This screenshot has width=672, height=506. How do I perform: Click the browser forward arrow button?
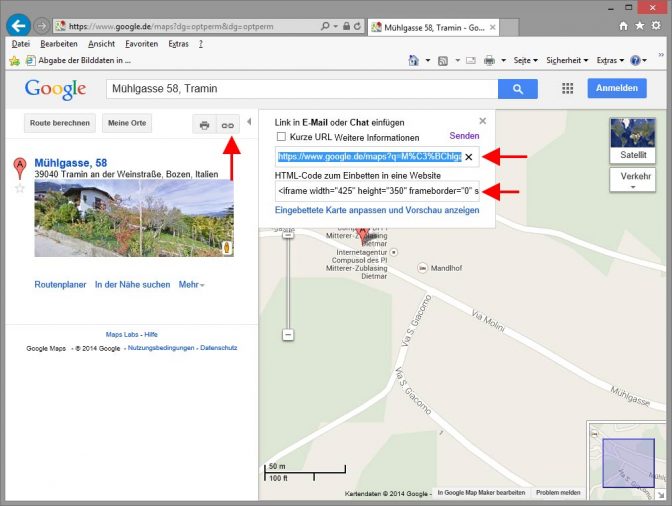pos(42,26)
